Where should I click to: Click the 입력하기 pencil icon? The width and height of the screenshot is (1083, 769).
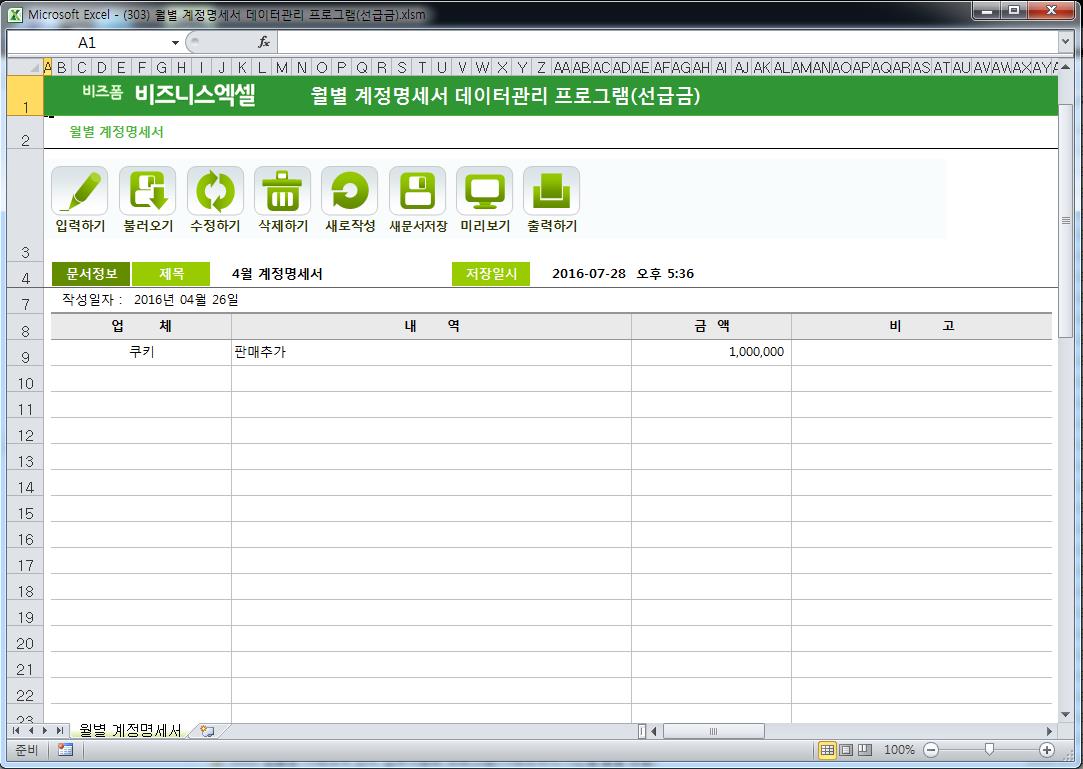pos(79,191)
